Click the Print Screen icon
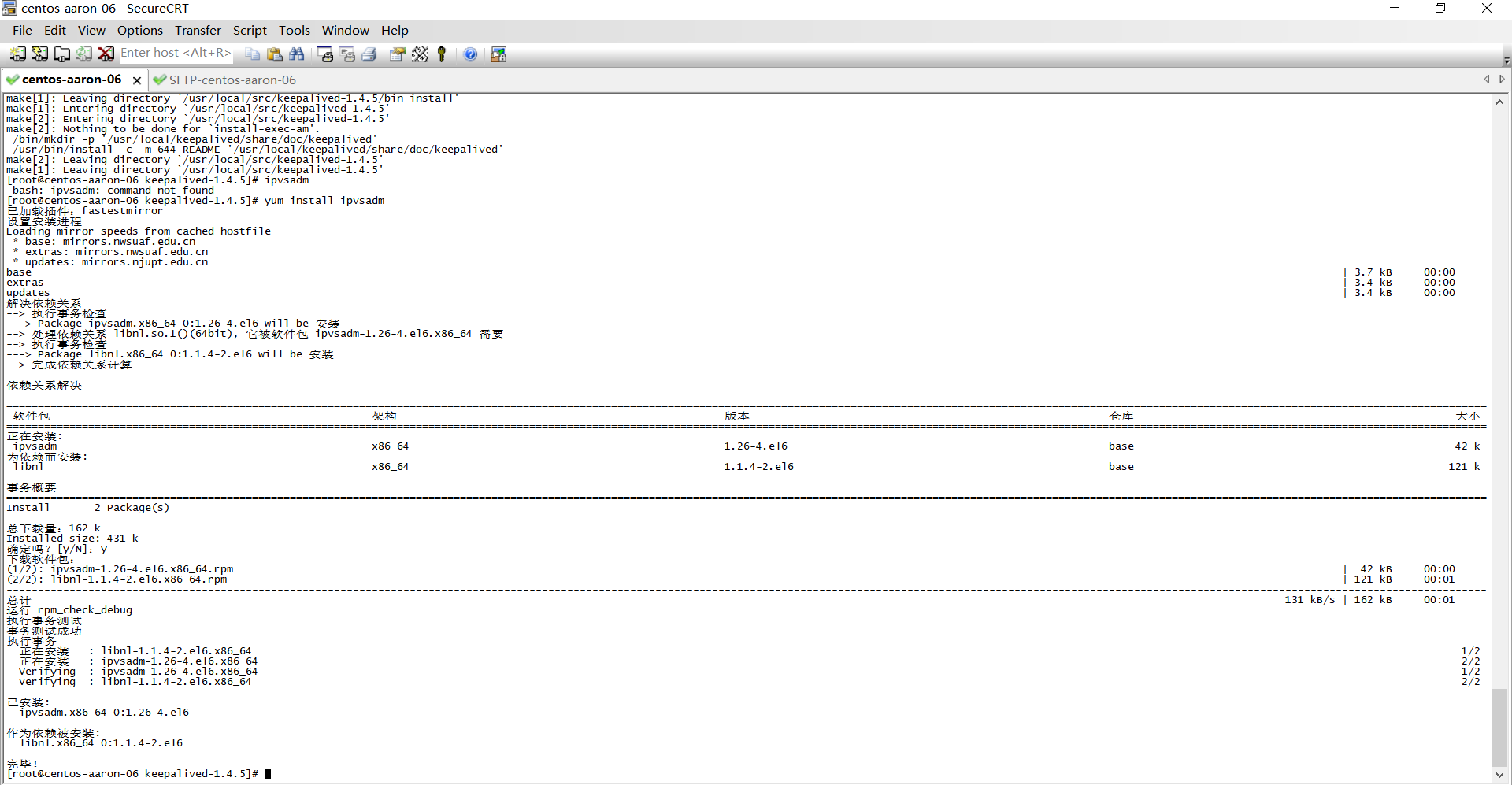Viewport: 1512px width, 785px height. (x=325, y=54)
